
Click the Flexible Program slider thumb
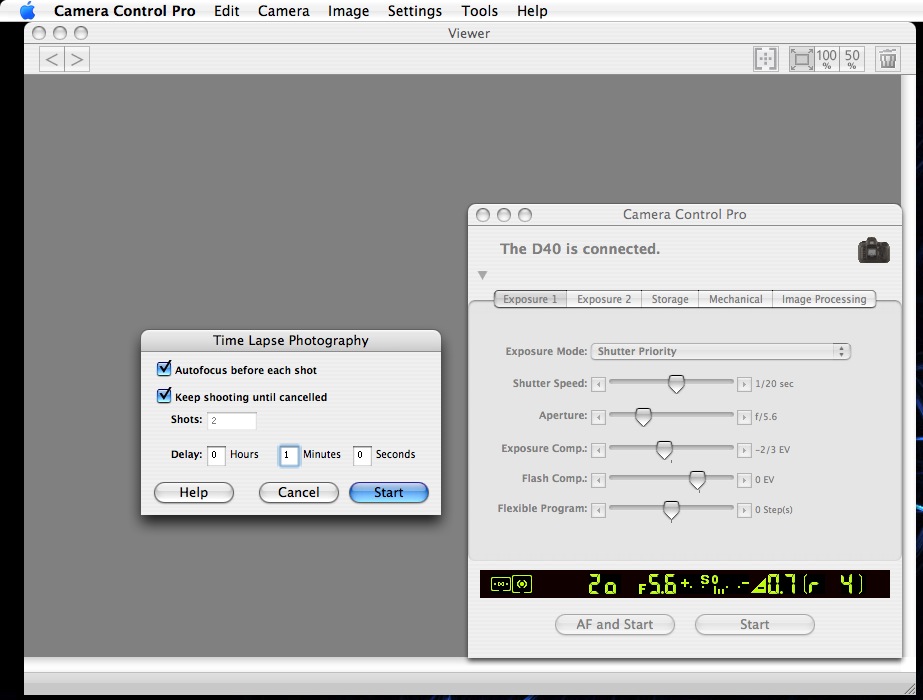click(671, 510)
